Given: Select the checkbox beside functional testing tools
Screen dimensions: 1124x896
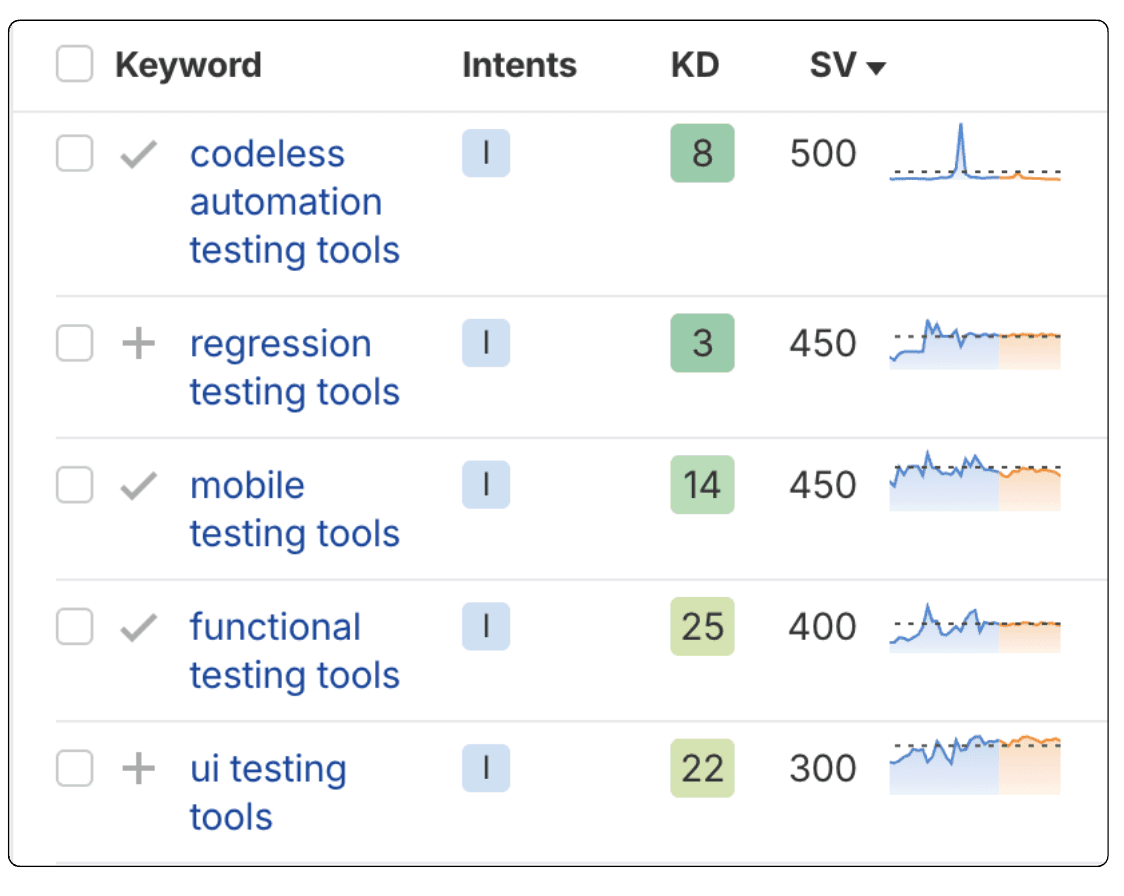Looking at the screenshot, I should tap(75, 627).
